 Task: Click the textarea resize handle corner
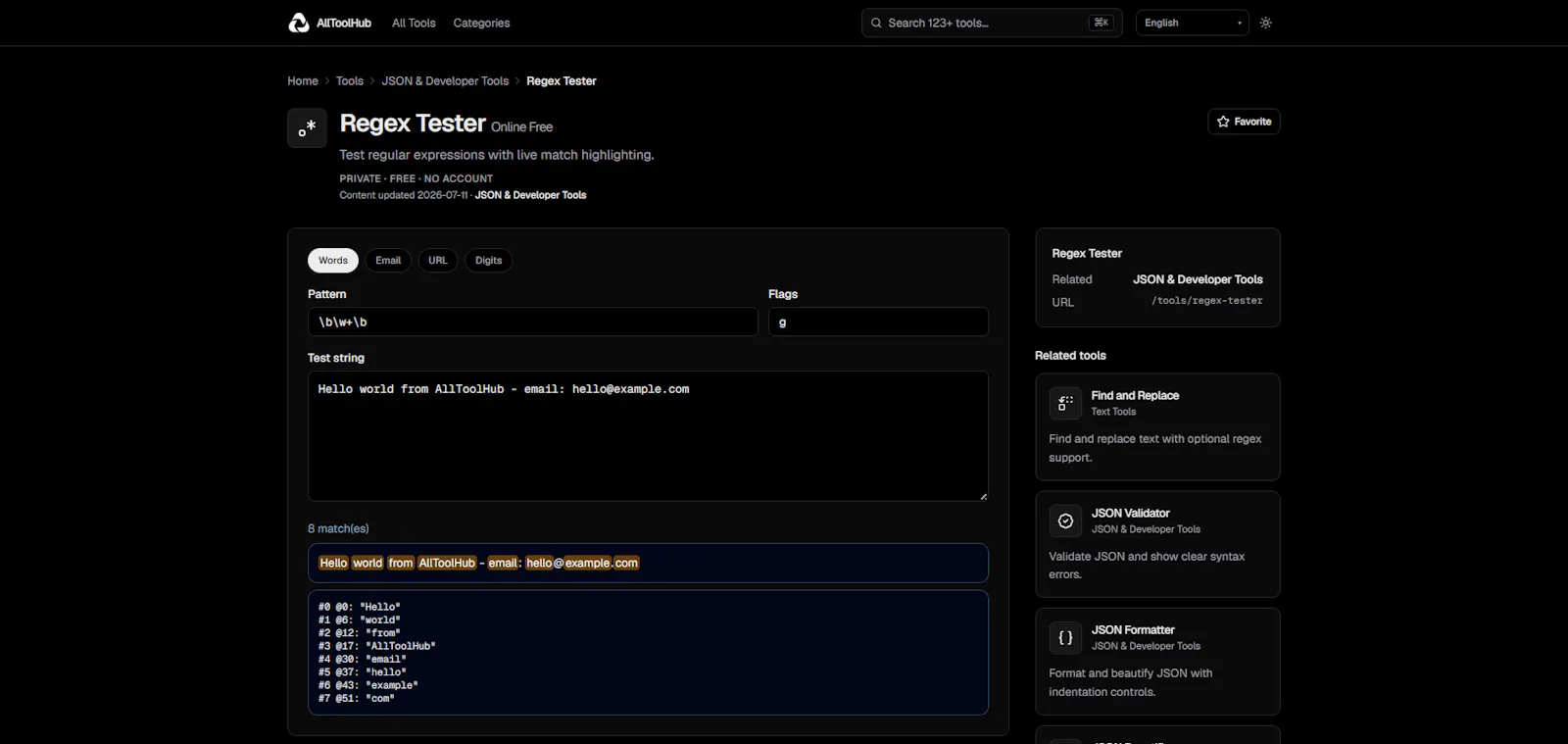coord(983,496)
